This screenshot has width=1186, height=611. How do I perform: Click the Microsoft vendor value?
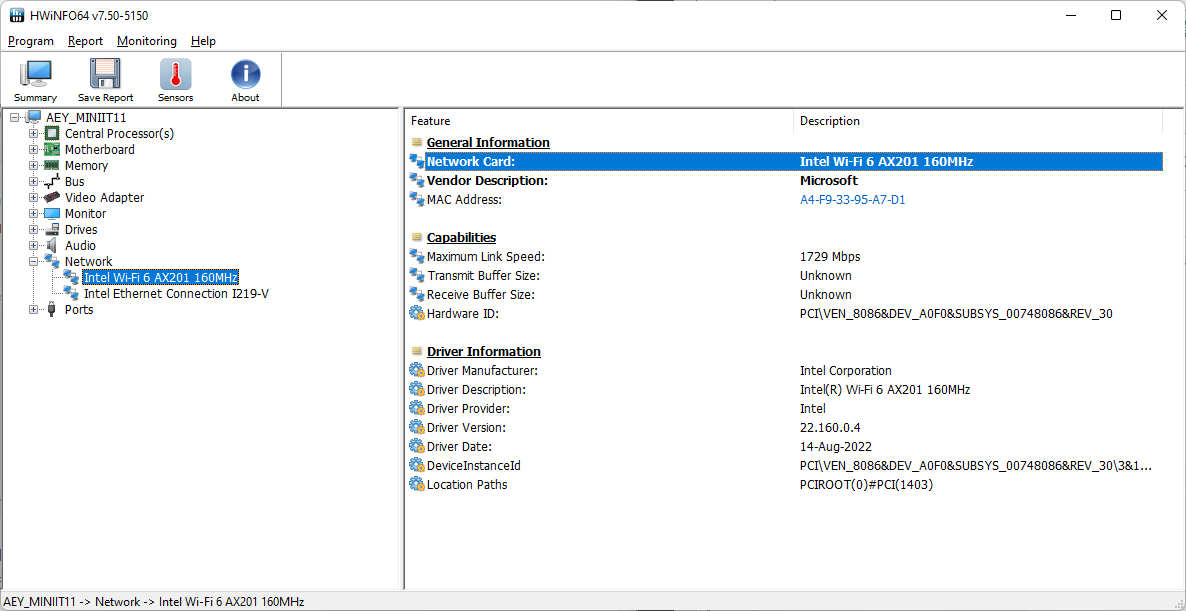829,181
